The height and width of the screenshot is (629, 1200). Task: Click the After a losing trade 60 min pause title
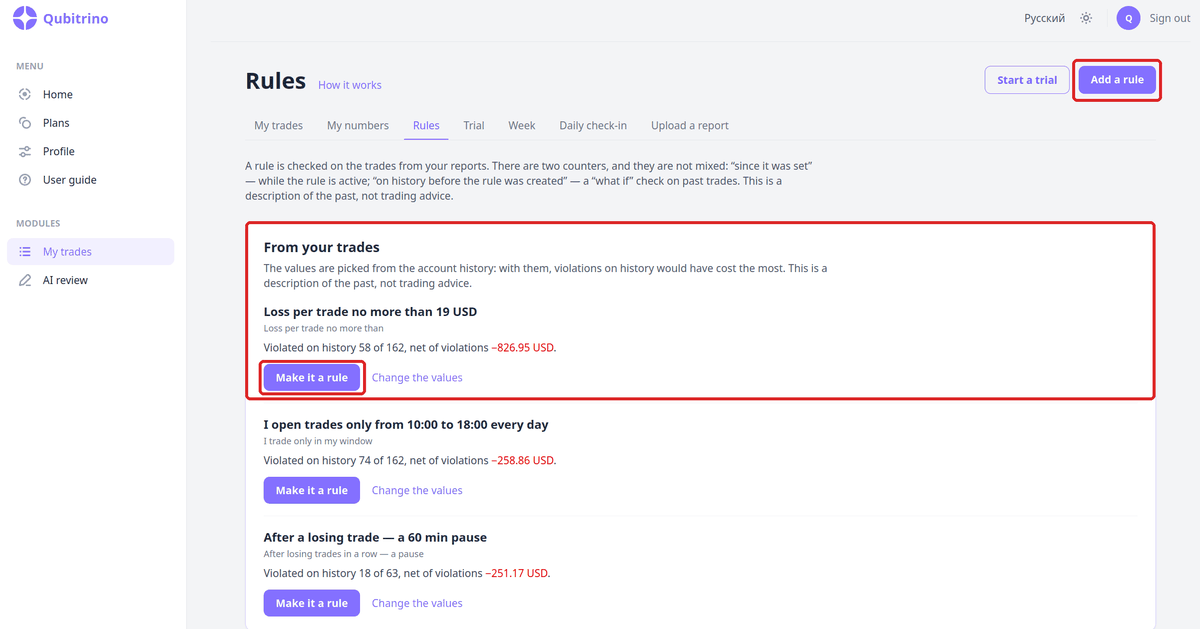[375, 538]
